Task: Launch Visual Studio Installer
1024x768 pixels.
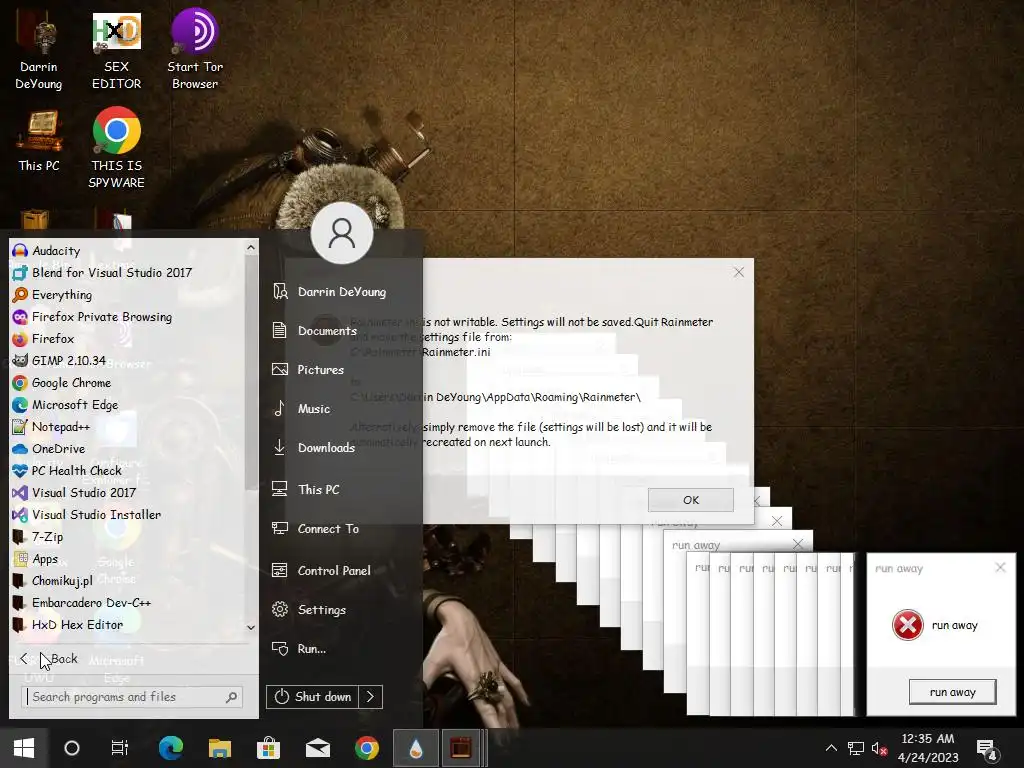Action: click(128, 515)
